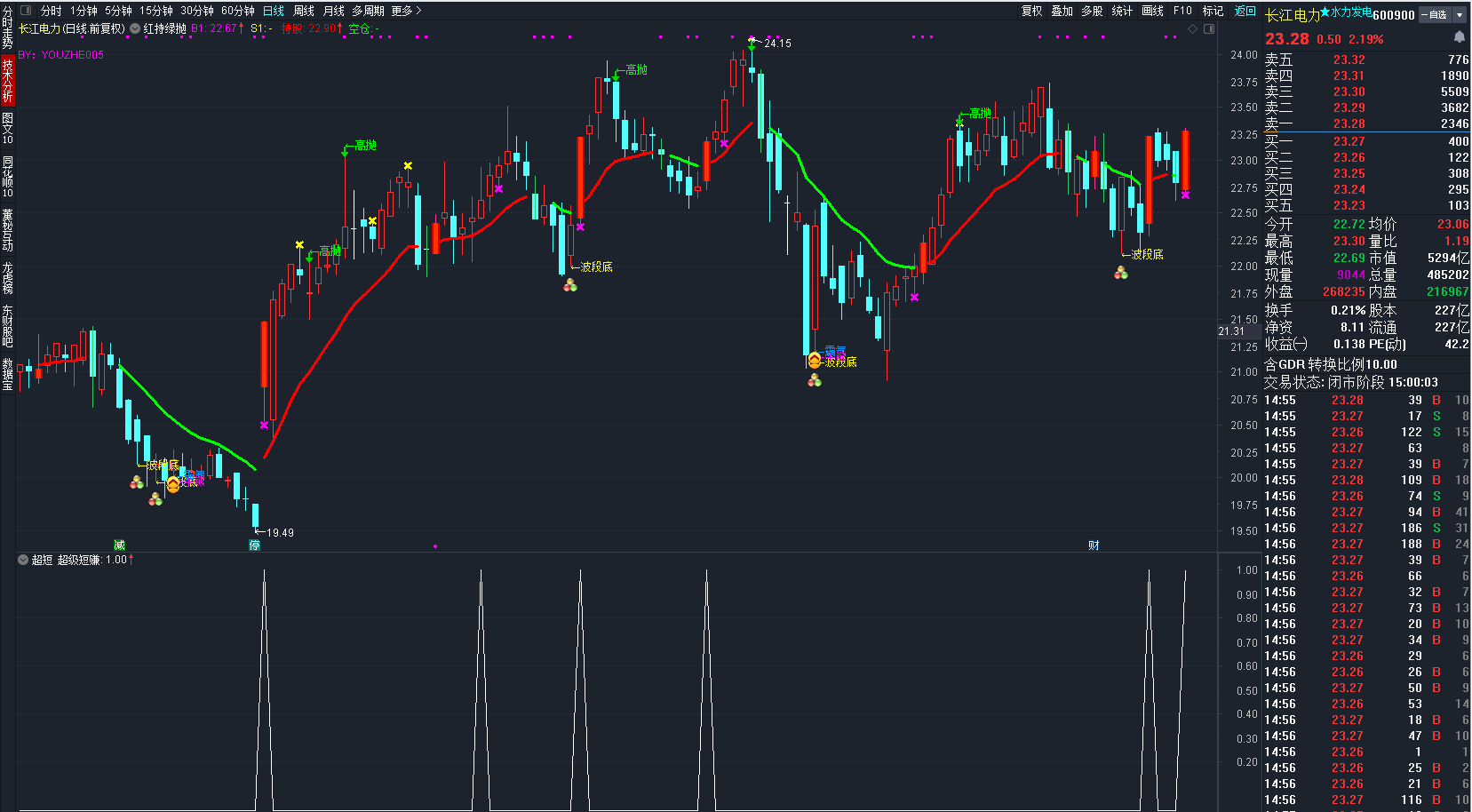Click the star icon beside 水力发电
The height and width of the screenshot is (812, 1472).
pos(1325,12)
